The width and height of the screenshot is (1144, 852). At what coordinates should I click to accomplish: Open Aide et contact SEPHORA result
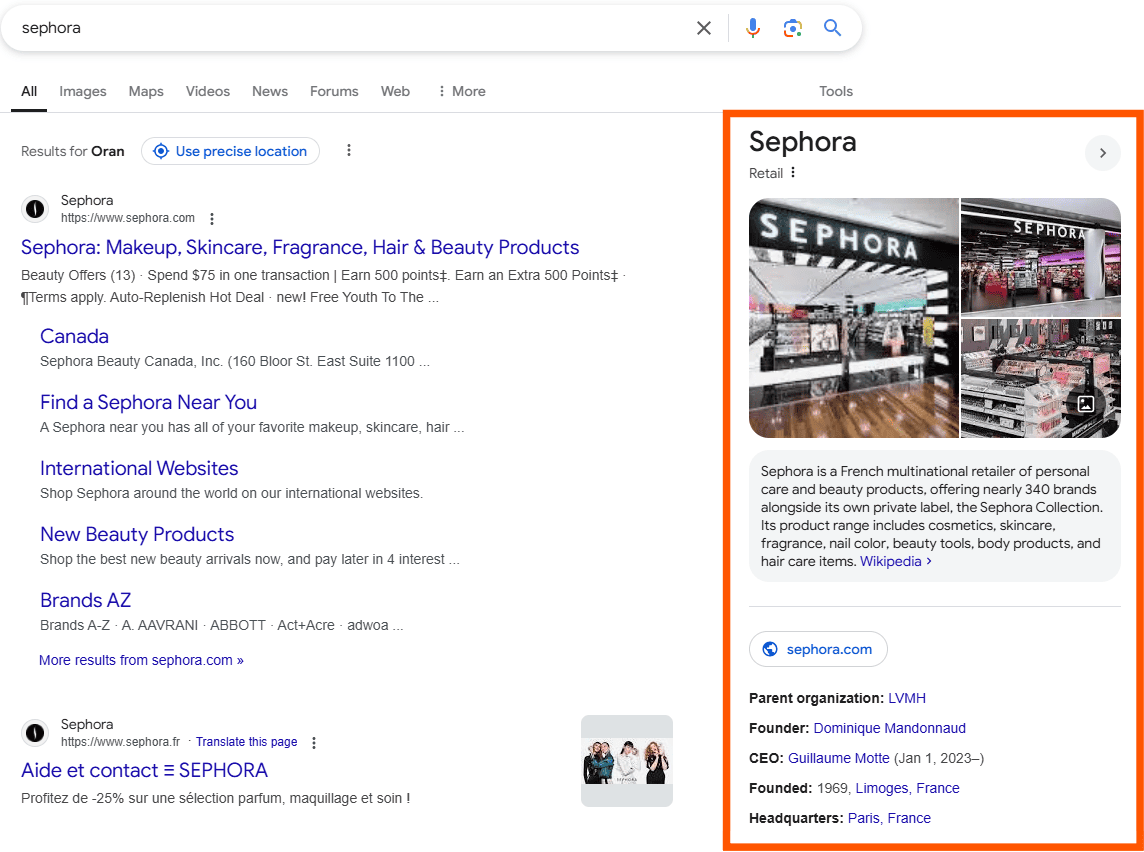[x=144, y=770]
